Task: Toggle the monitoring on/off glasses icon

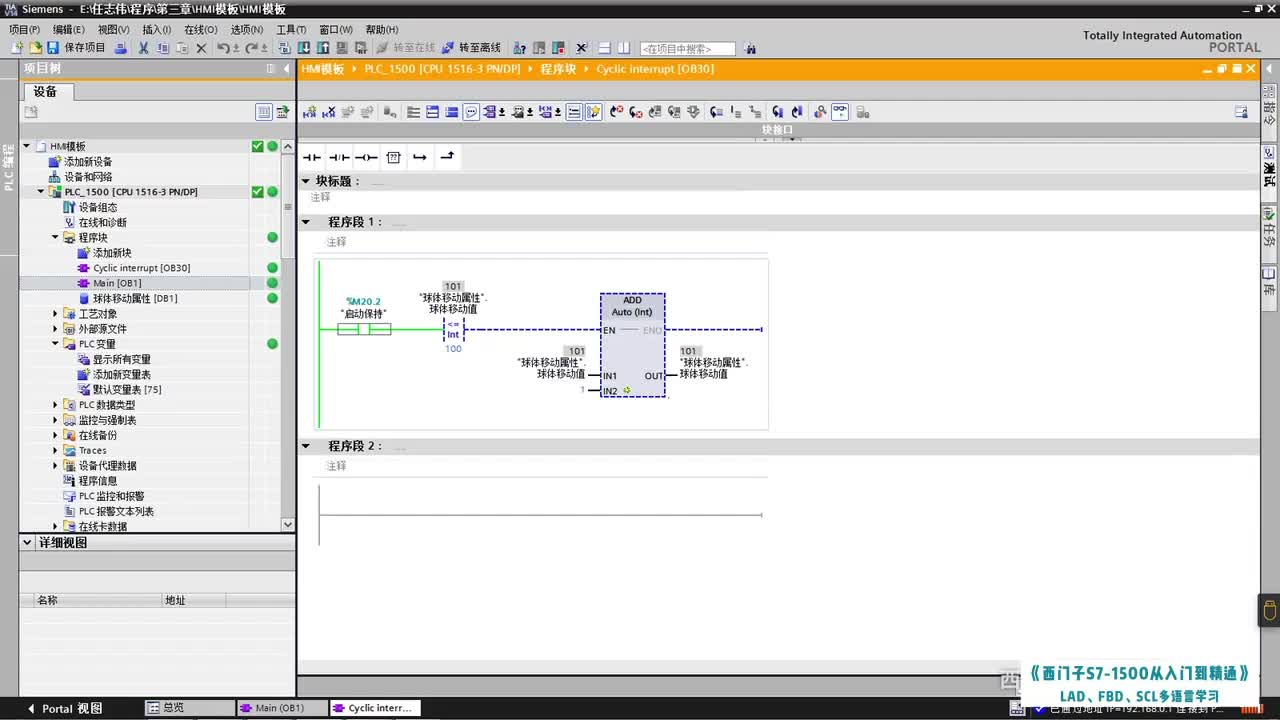Action: 840,112
